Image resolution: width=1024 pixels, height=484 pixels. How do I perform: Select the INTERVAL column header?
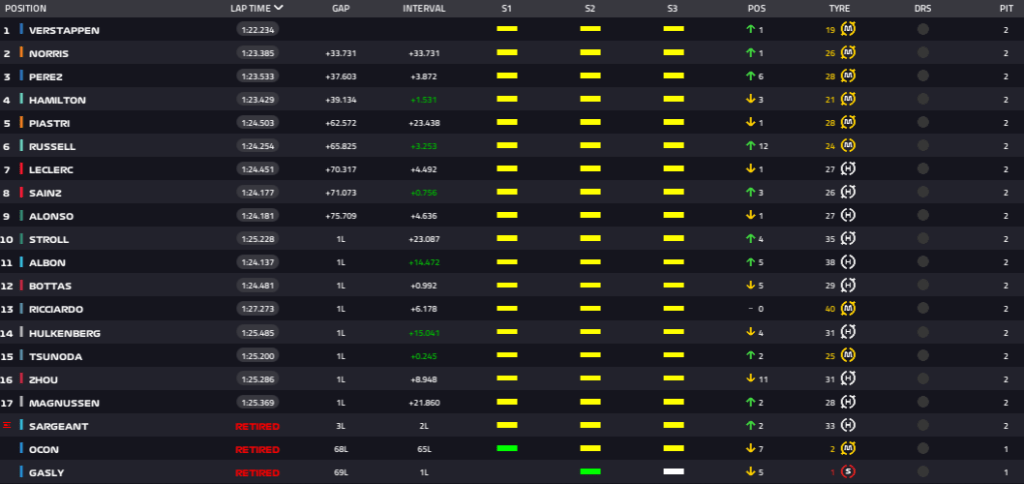point(424,8)
